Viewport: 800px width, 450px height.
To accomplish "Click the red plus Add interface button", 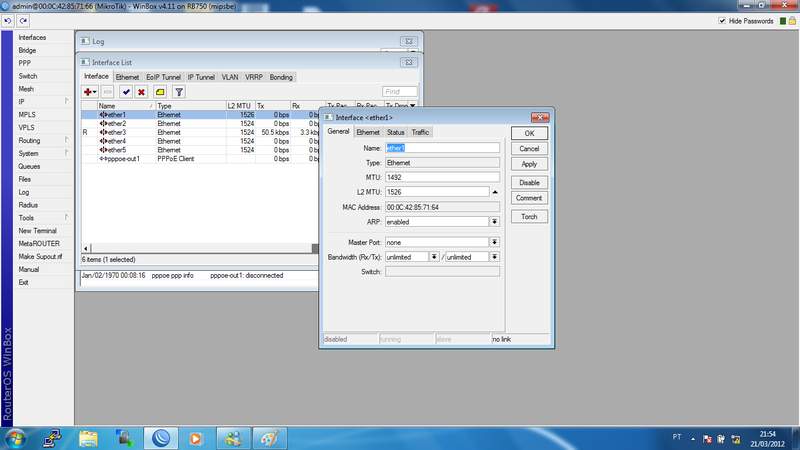I will [88, 92].
